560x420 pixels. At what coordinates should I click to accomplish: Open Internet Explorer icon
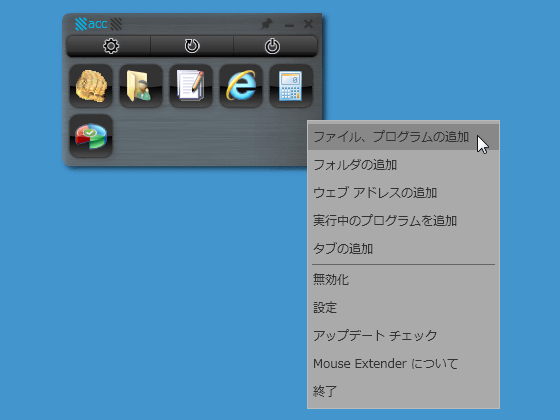pos(241,86)
